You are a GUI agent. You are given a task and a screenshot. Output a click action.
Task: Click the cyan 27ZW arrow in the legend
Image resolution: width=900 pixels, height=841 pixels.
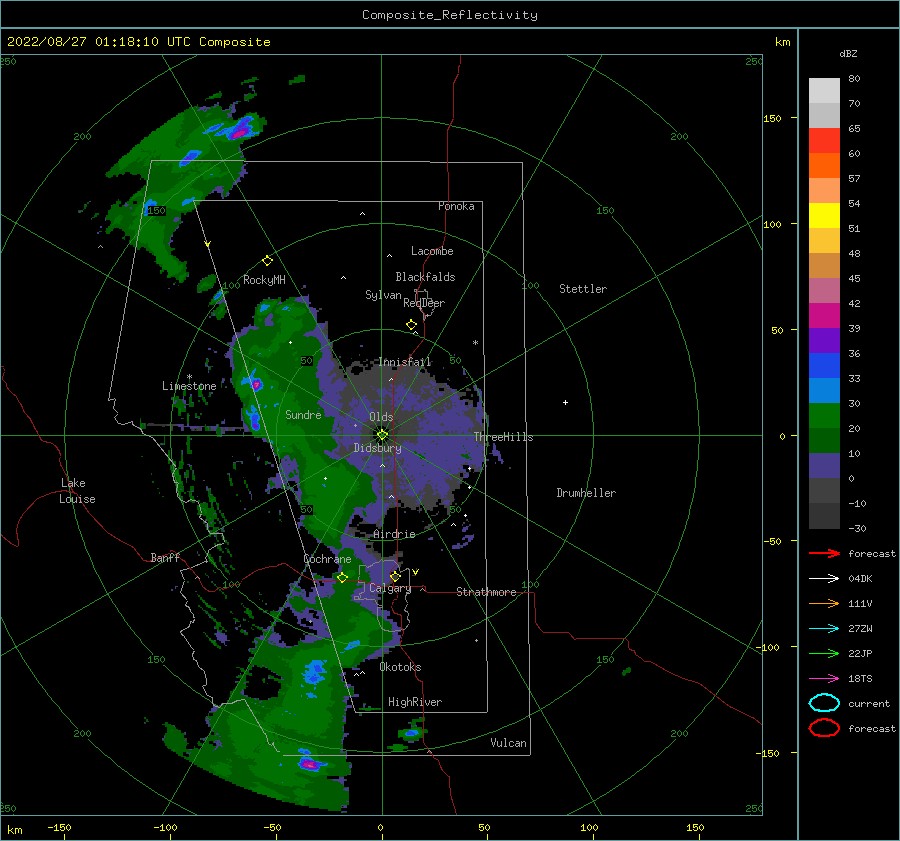pyautogui.click(x=824, y=629)
